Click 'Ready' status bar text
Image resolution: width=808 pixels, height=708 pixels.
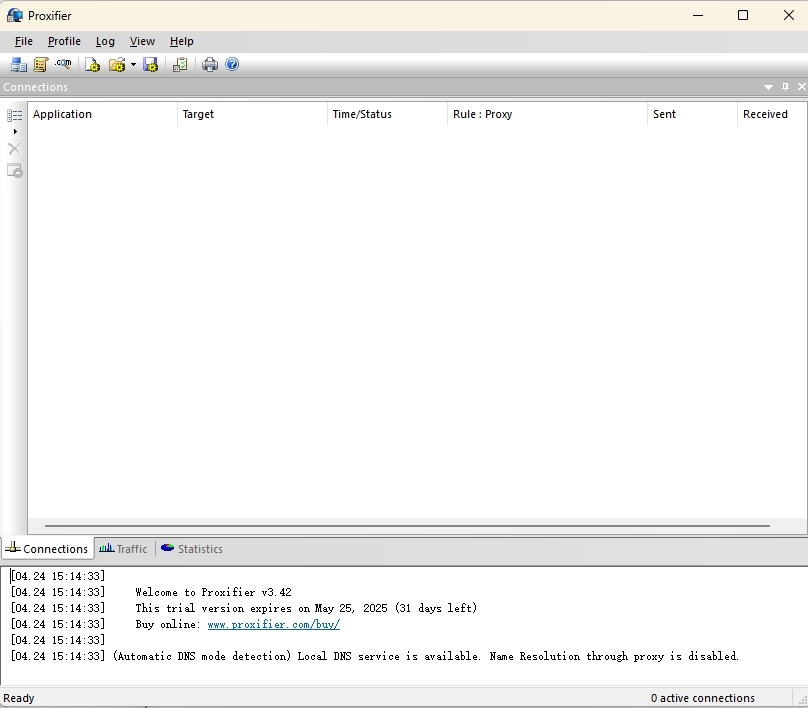click(x=19, y=698)
